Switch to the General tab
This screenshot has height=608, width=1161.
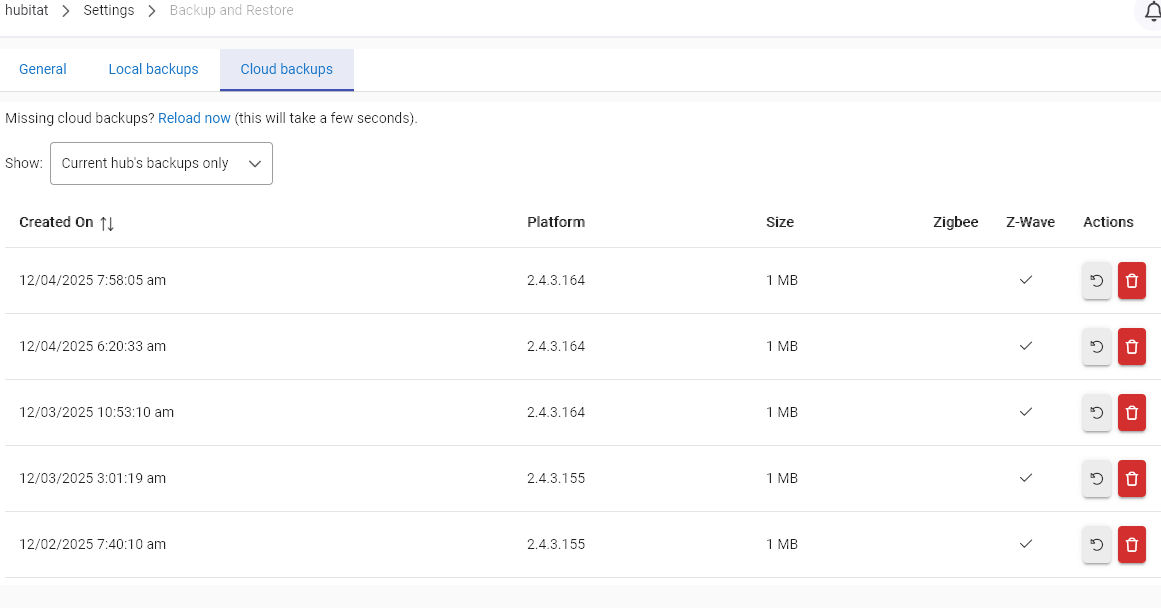coord(43,69)
